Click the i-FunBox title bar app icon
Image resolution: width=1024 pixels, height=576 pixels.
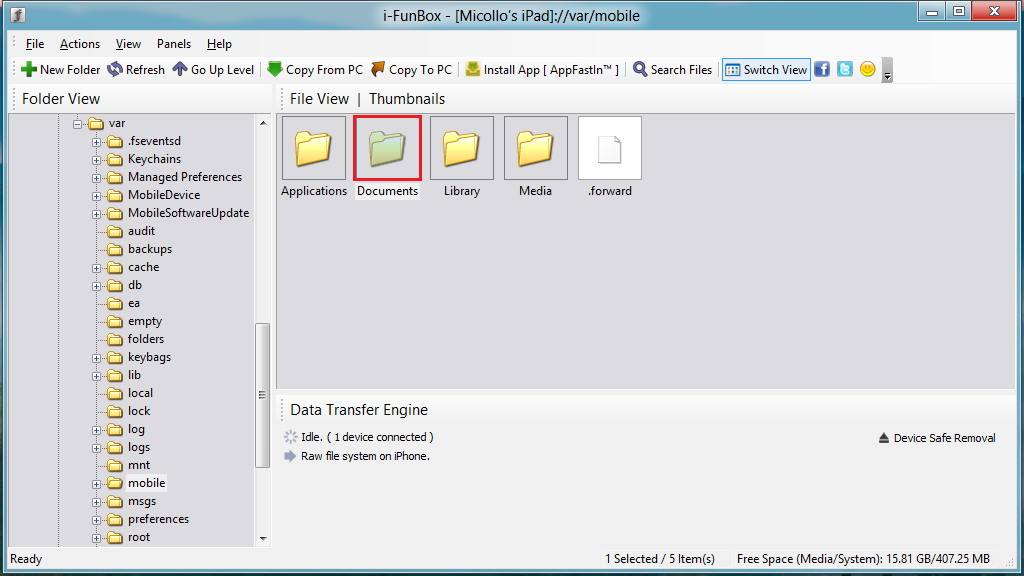(x=18, y=14)
